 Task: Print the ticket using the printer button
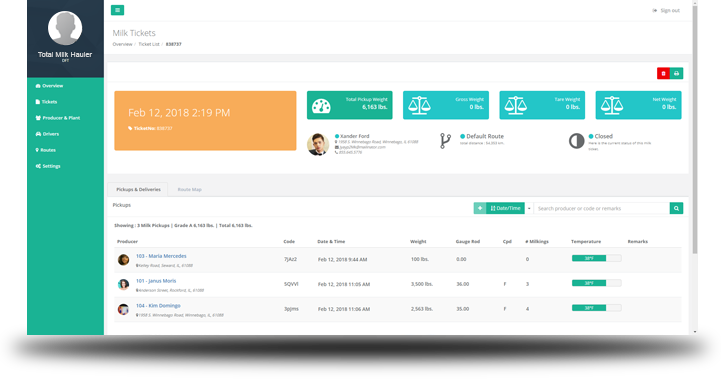click(x=676, y=74)
